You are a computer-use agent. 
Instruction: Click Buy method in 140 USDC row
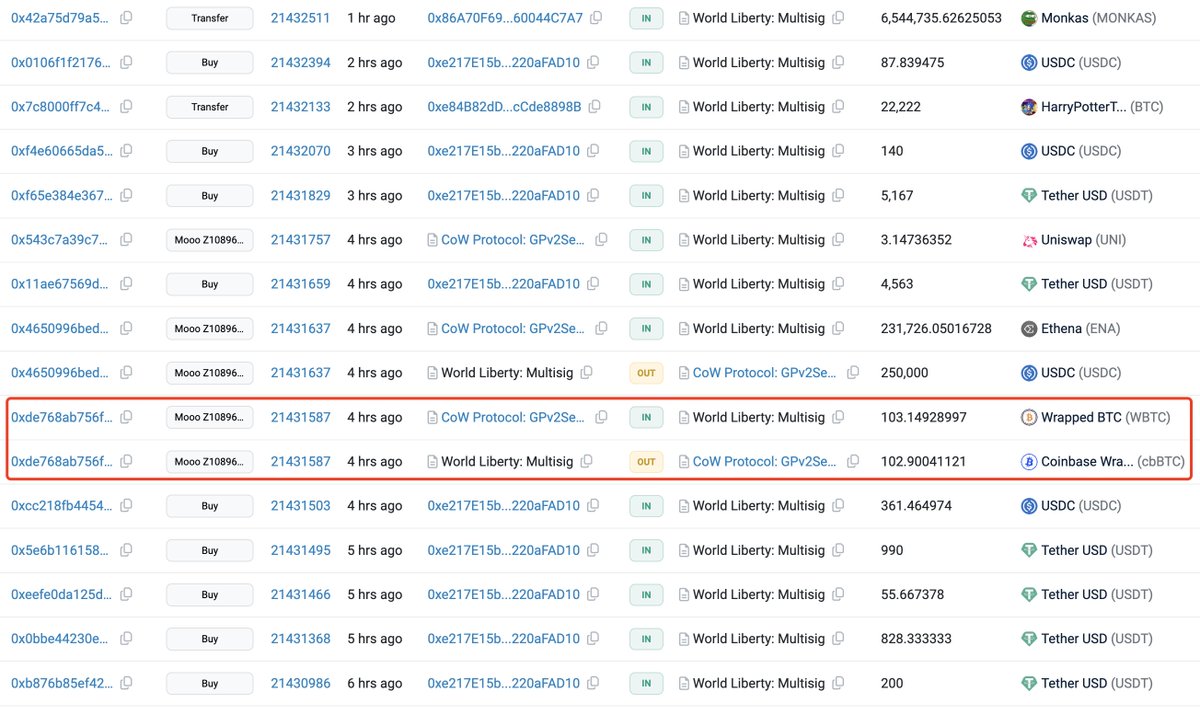pyautogui.click(x=209, y=151)
